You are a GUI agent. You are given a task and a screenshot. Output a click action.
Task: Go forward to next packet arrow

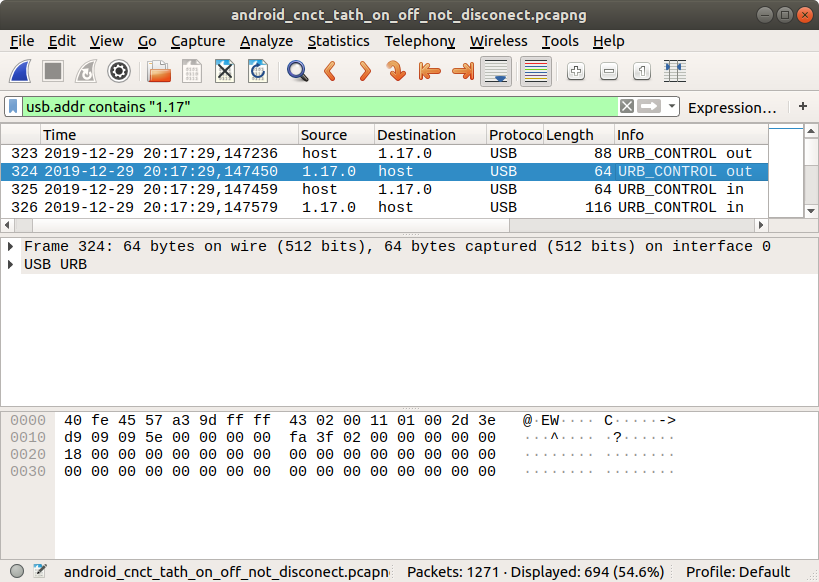pyautogui.click(x=365, y=72)
